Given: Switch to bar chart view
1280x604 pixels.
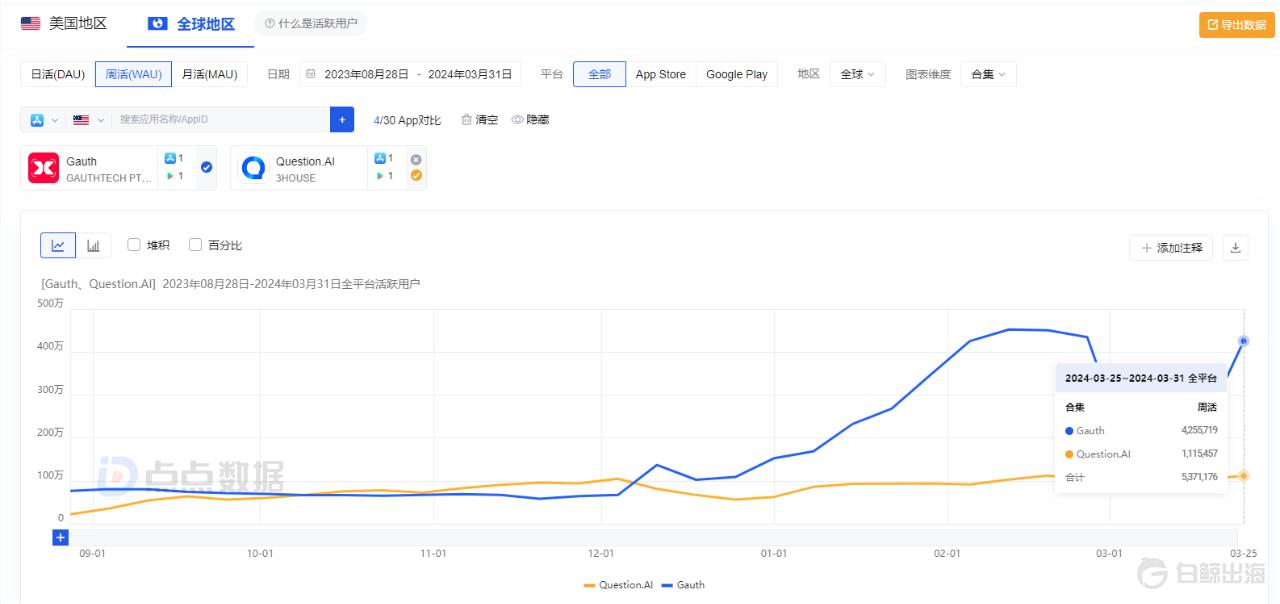Looking at the screenshot, I should (93, 245).
